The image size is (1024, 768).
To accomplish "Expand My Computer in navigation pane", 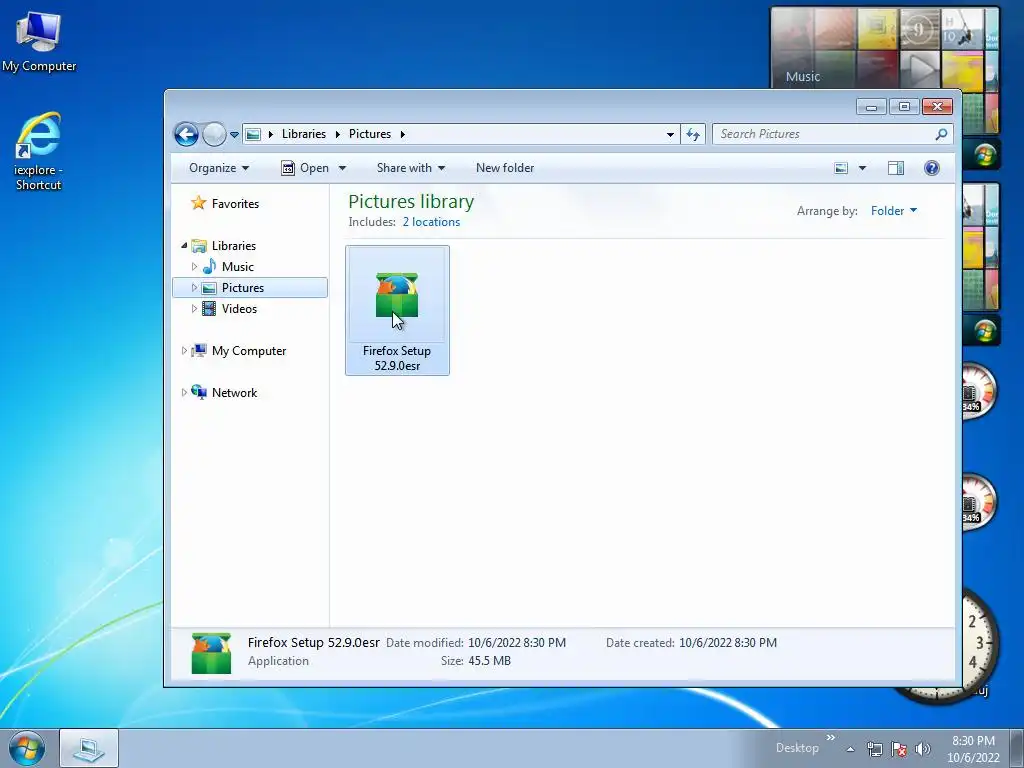I will click(x=184, y=351).
